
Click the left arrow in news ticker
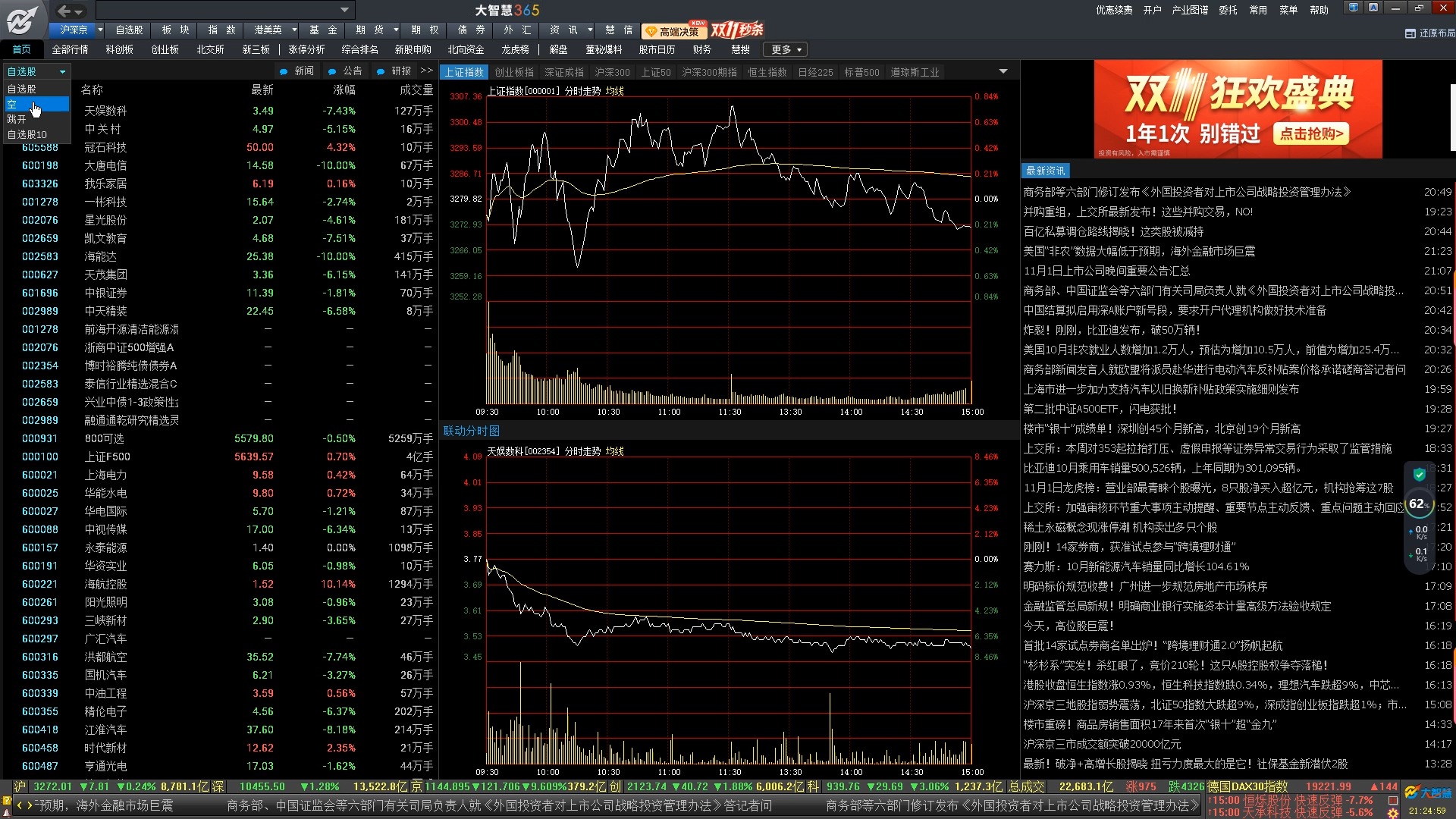click(x=20, y=805)
